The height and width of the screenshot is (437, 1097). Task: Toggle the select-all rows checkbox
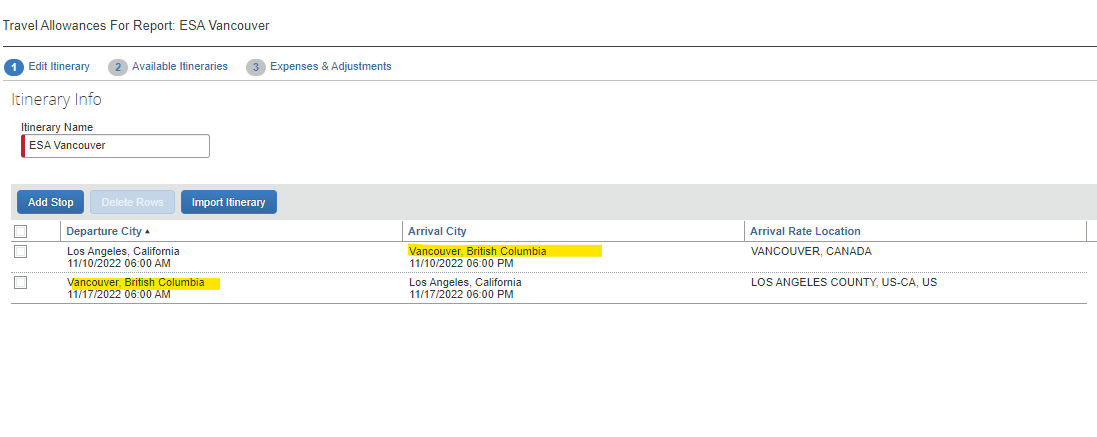click(x=21, y=231)
